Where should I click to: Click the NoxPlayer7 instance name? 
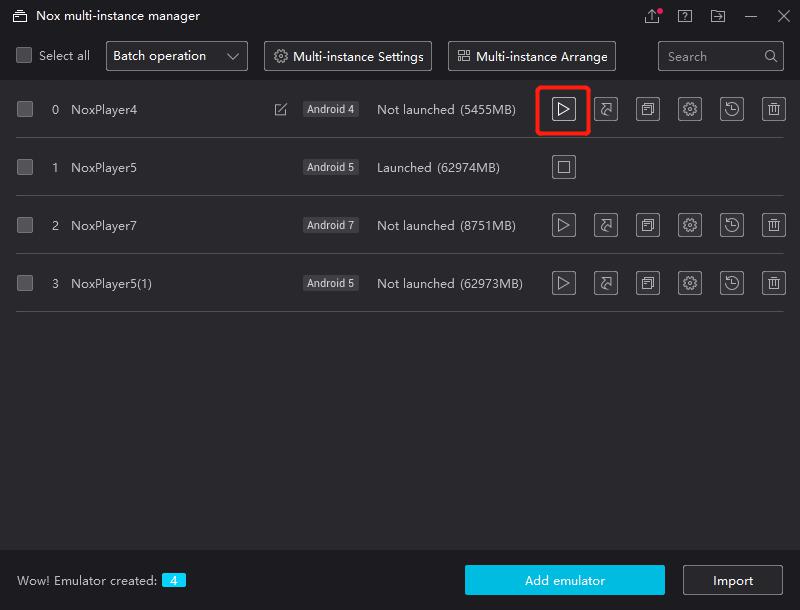(104, 226)
